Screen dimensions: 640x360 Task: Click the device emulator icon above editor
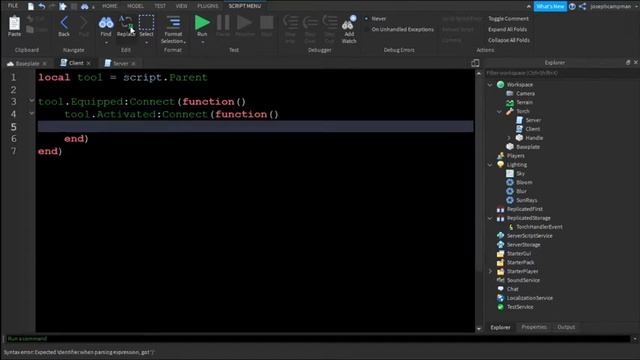(475, 63)
